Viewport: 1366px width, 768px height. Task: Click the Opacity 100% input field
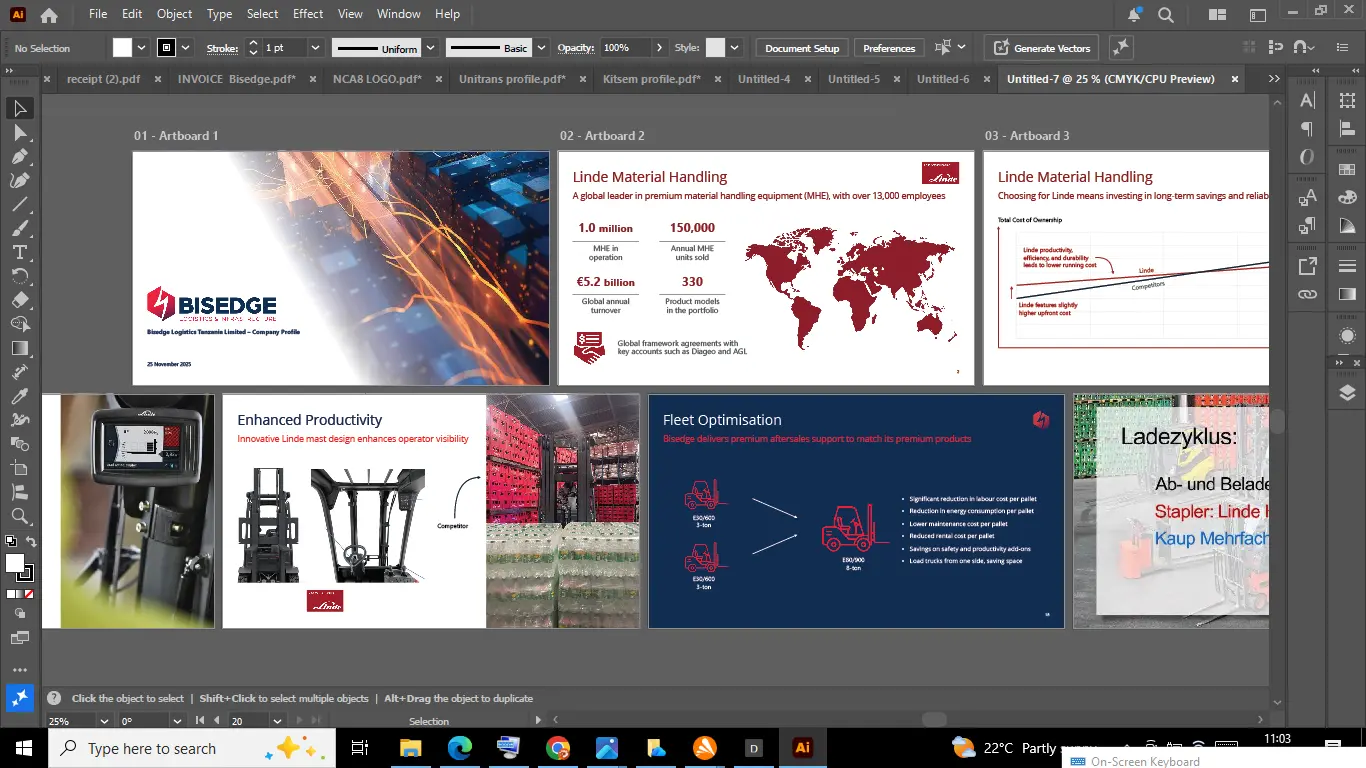pos(625,48)
